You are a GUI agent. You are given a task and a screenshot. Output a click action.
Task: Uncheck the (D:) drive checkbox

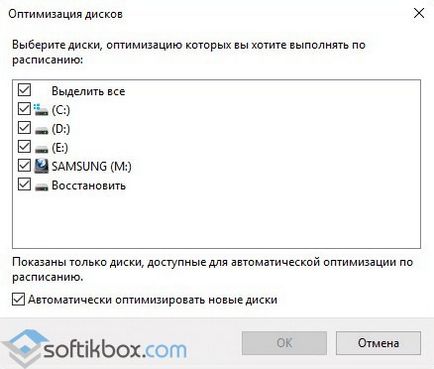(x=24, y=128)
